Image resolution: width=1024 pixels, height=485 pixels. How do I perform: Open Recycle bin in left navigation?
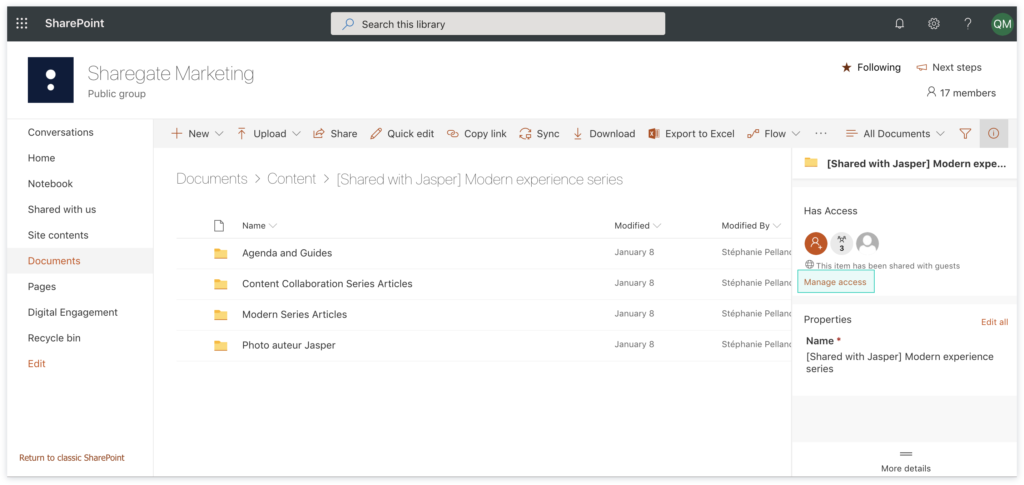[x=54, y=338]
